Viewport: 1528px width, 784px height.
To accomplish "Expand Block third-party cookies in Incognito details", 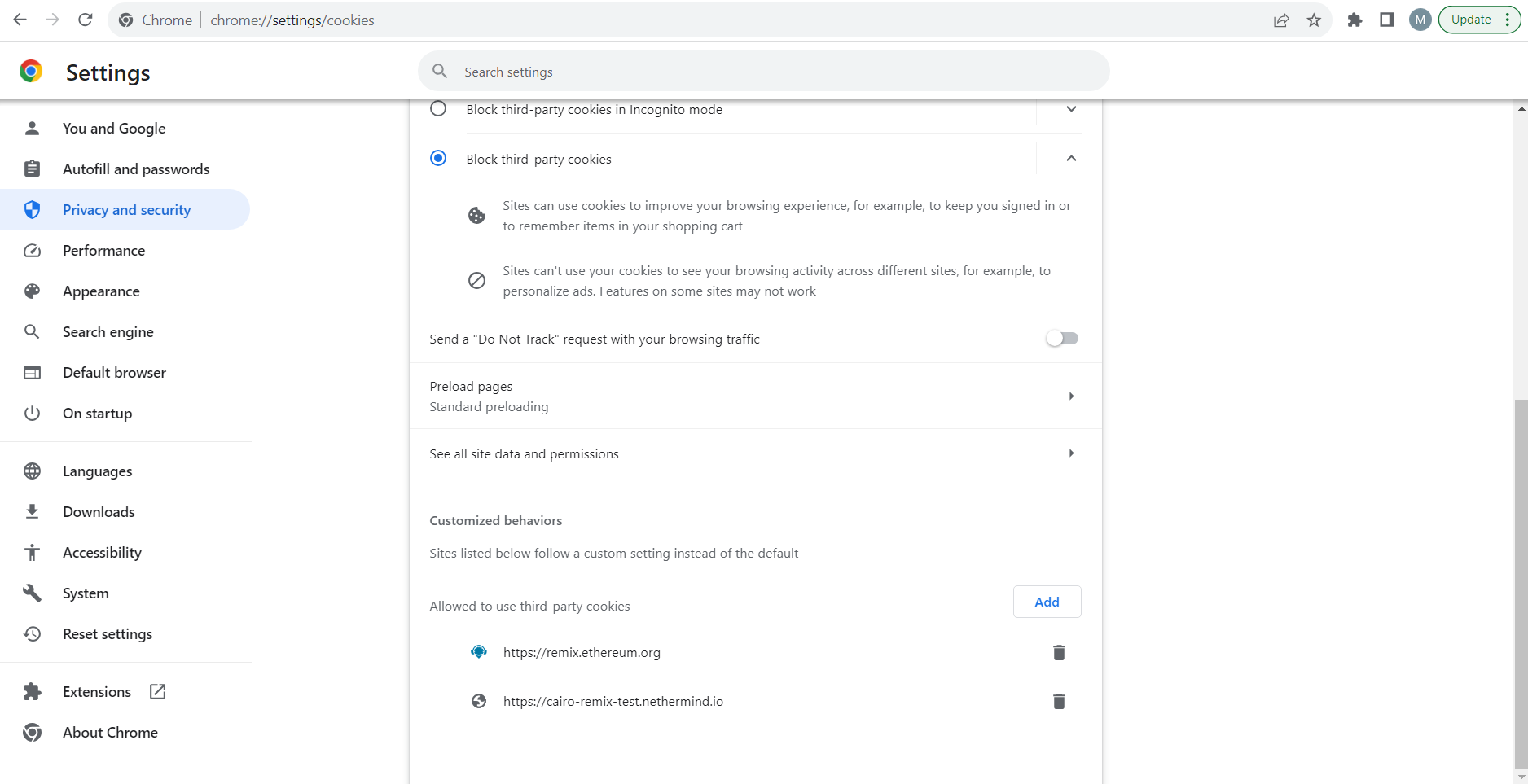I will coord(1071,109).
